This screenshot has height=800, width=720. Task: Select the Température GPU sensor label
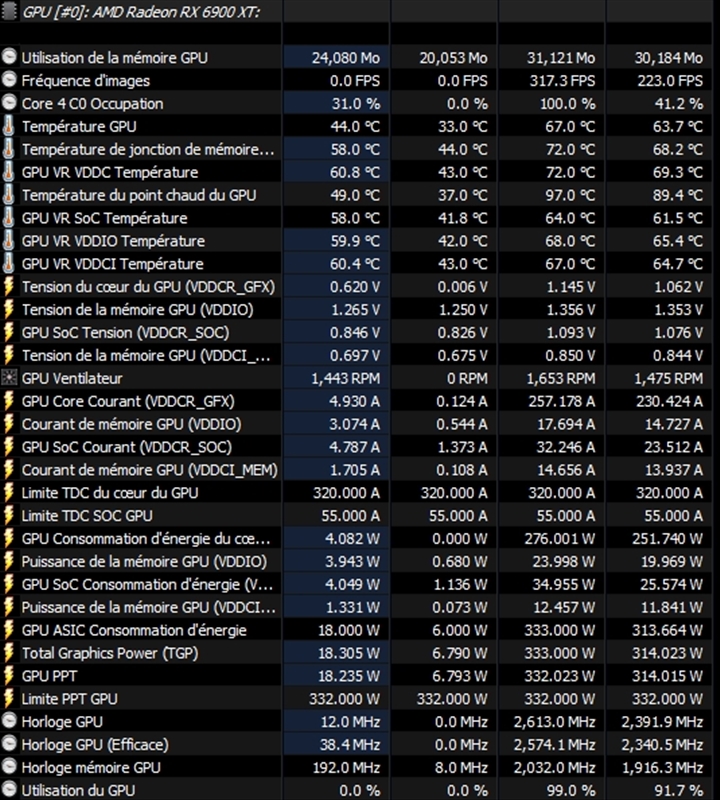click(x=79, y=127)
